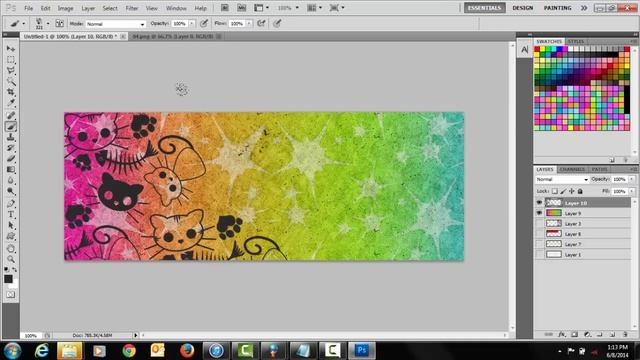The image size is (640, 360).
Task: Open layer blend mode Normal dropdown
Action: coord(562,180)
